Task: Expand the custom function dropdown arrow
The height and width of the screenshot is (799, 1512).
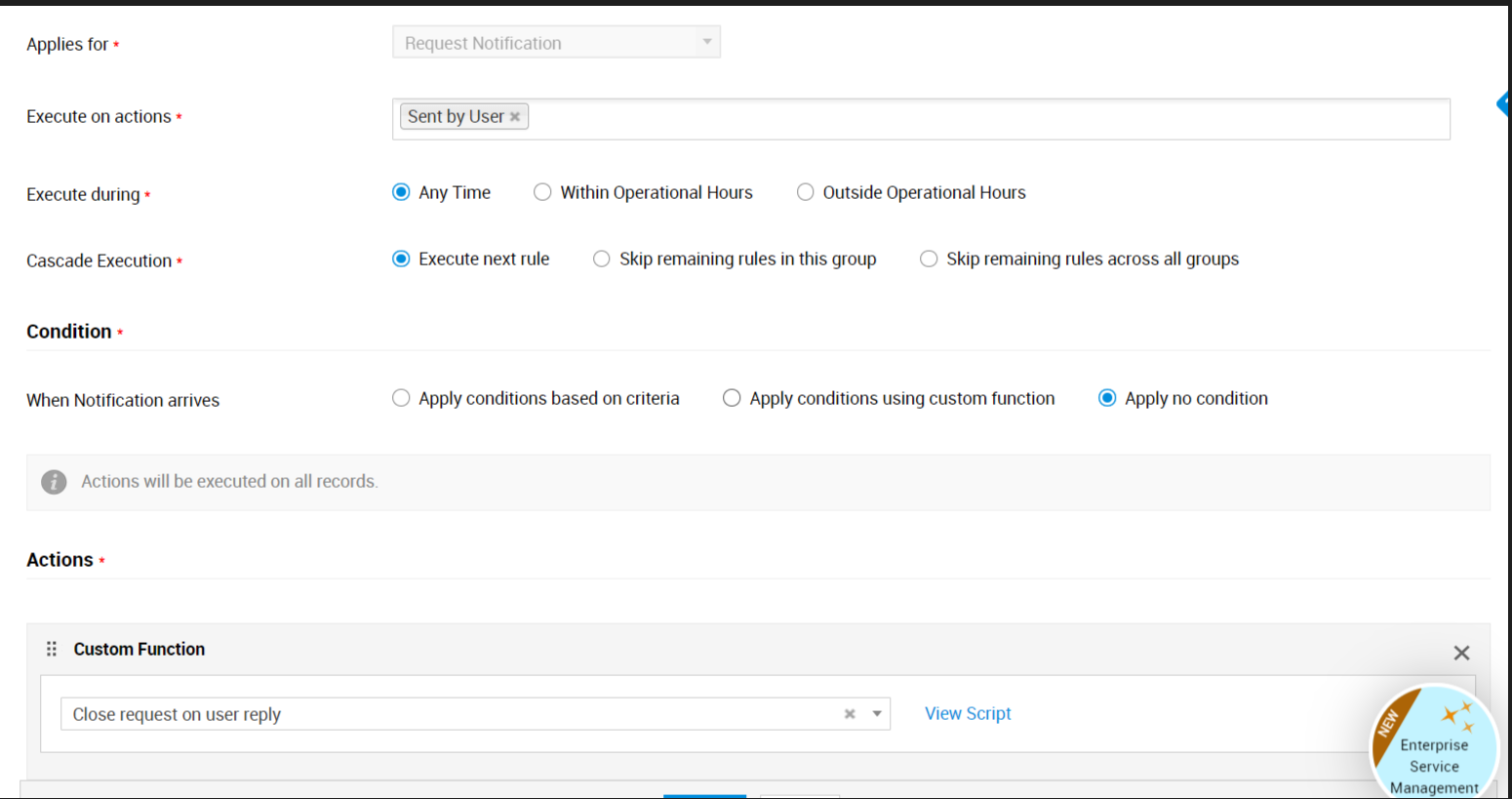Action: point(877,714)
